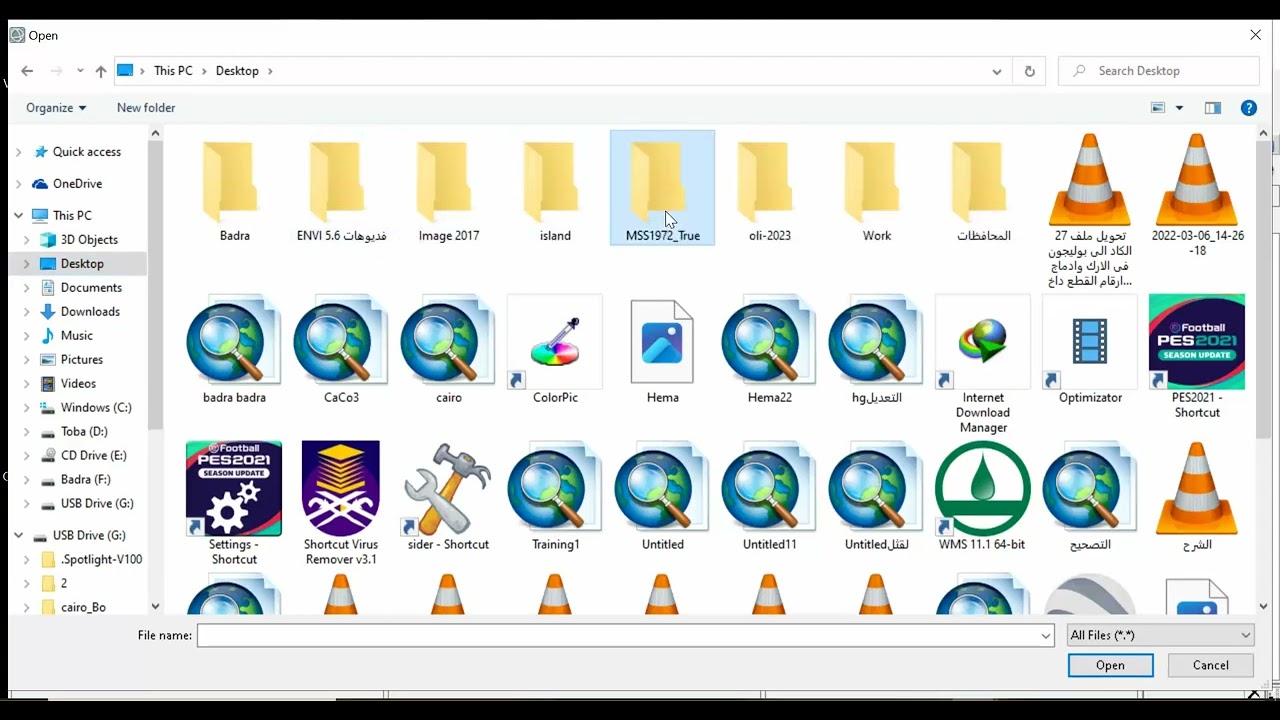
Task: Click the File name input field
Action: point(618,635)
